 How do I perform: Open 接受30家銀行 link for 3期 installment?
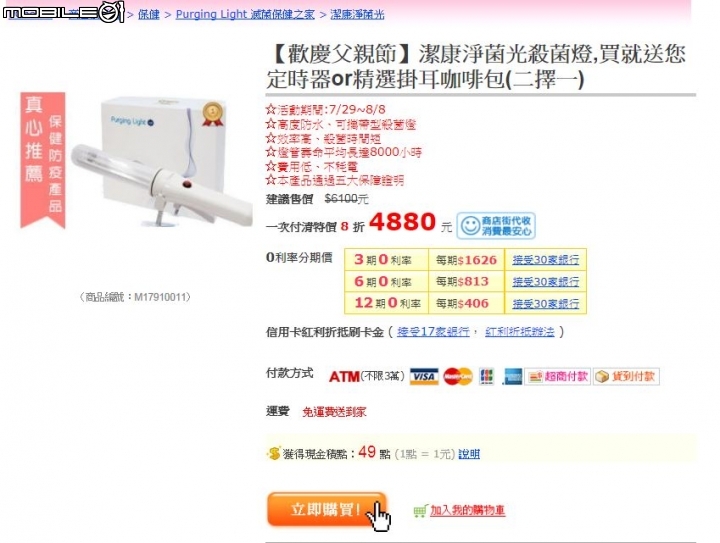pos(546,260)
